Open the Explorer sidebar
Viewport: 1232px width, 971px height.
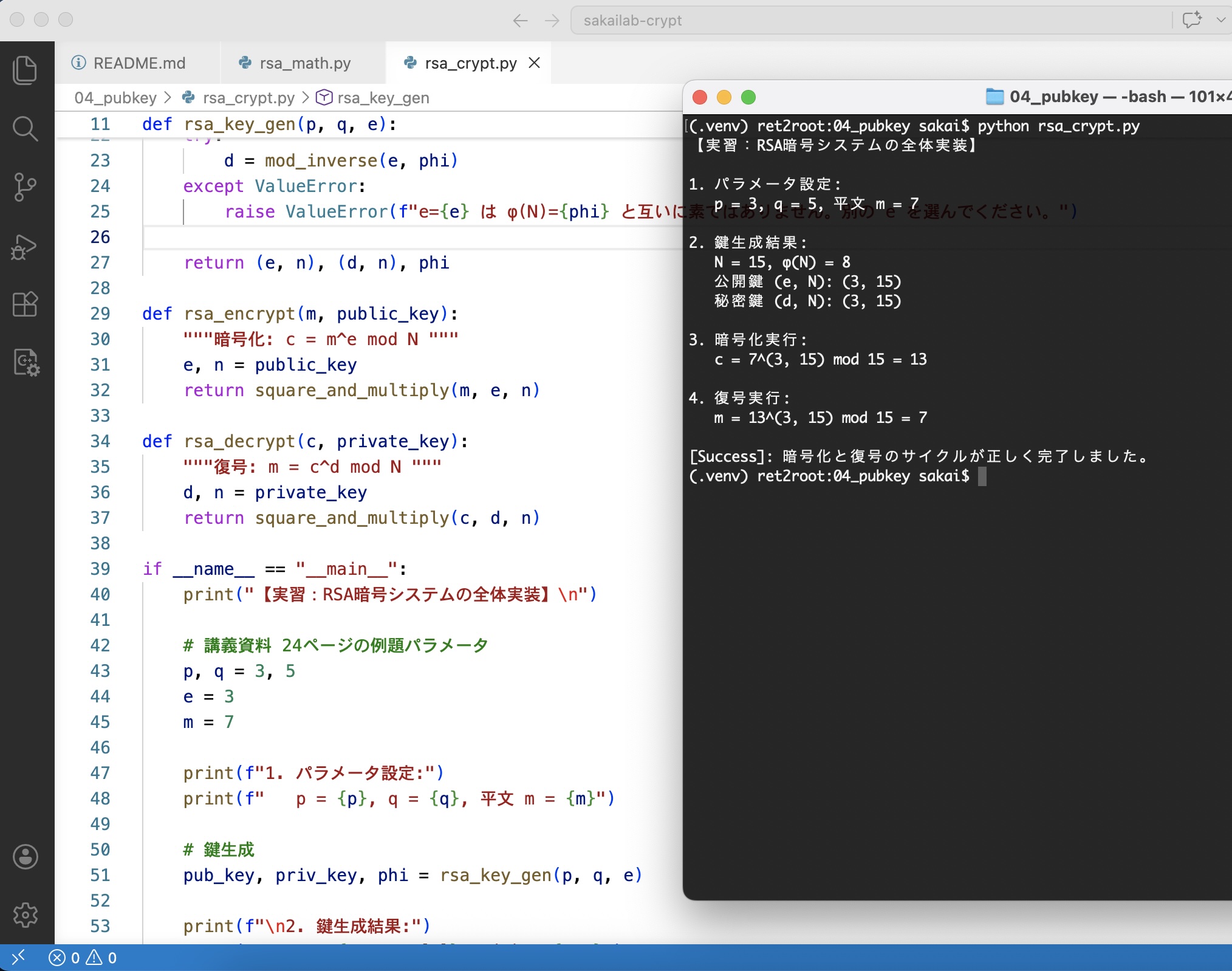click(x=26, y=70)
